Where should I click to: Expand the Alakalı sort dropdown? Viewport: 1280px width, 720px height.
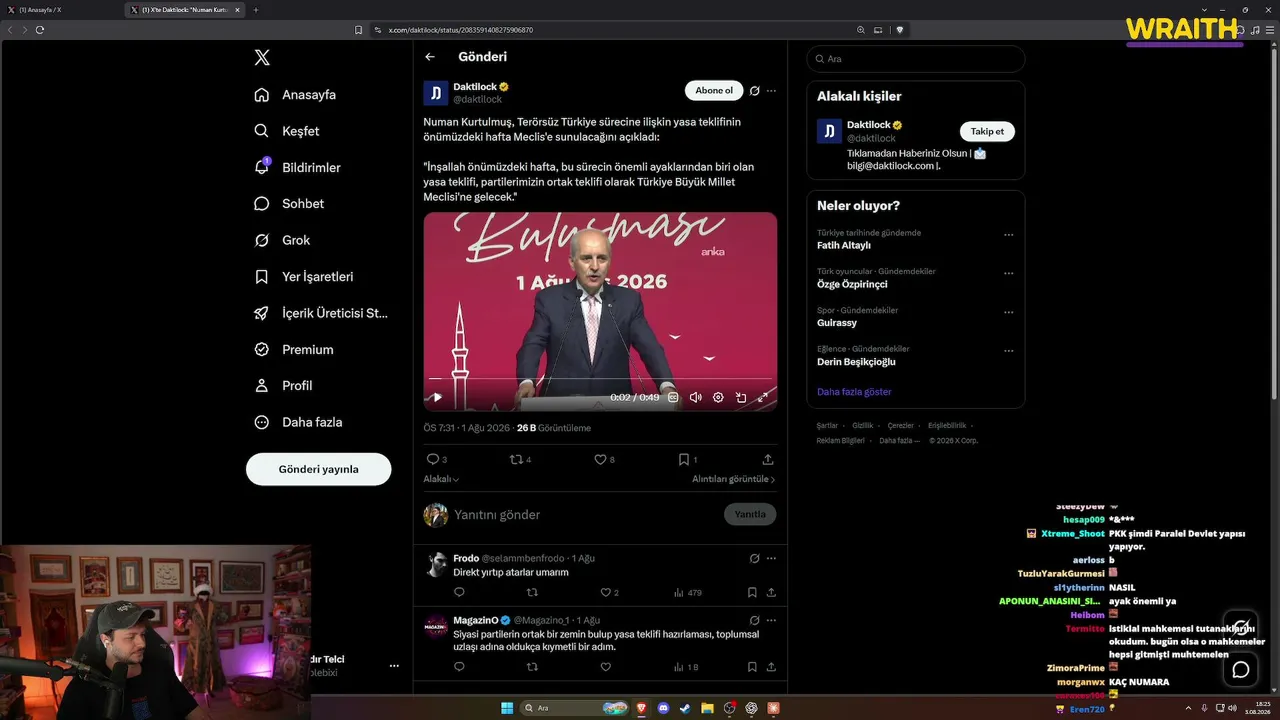(441, 480)
